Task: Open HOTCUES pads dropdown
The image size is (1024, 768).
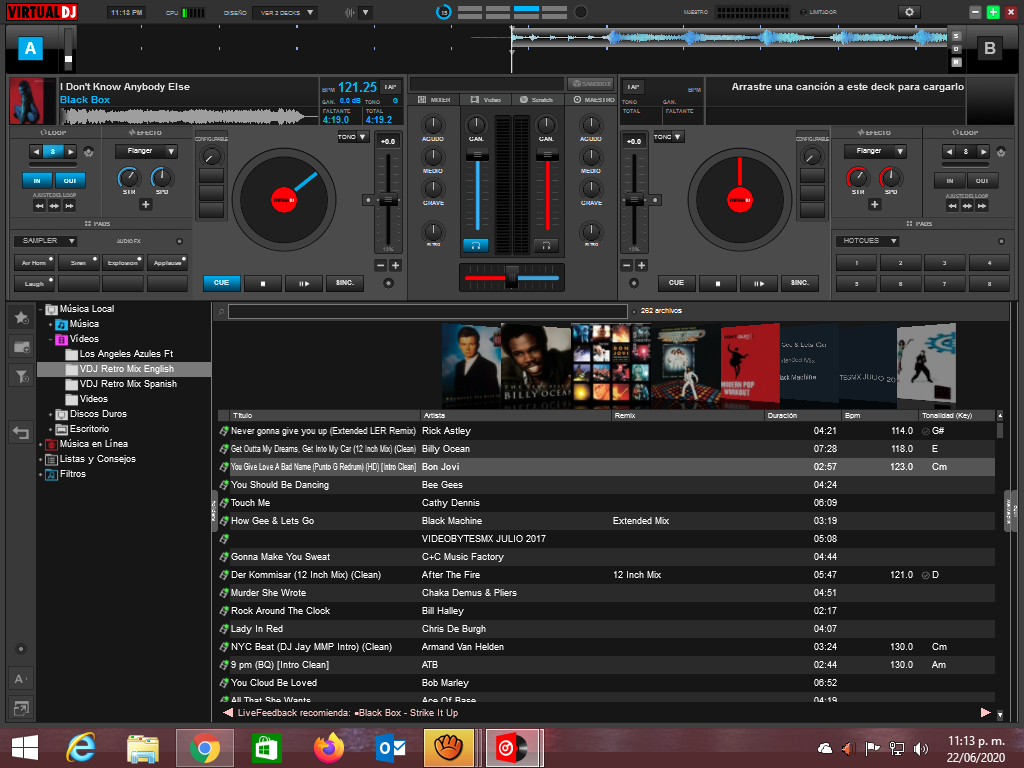Action: pyautogui.click(x=867, y=241)
